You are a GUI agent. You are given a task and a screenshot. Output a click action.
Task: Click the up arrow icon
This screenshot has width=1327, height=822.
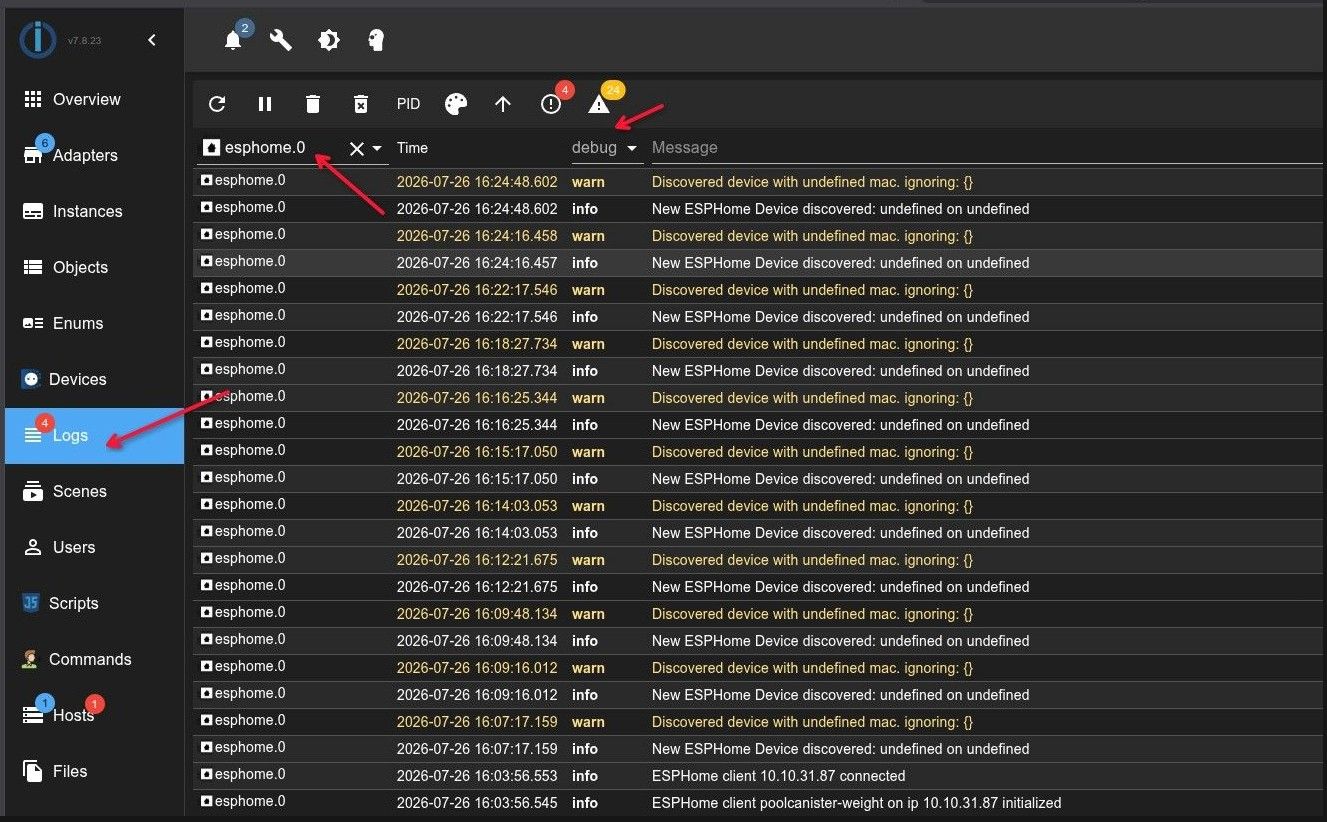[x=503, y=104]
